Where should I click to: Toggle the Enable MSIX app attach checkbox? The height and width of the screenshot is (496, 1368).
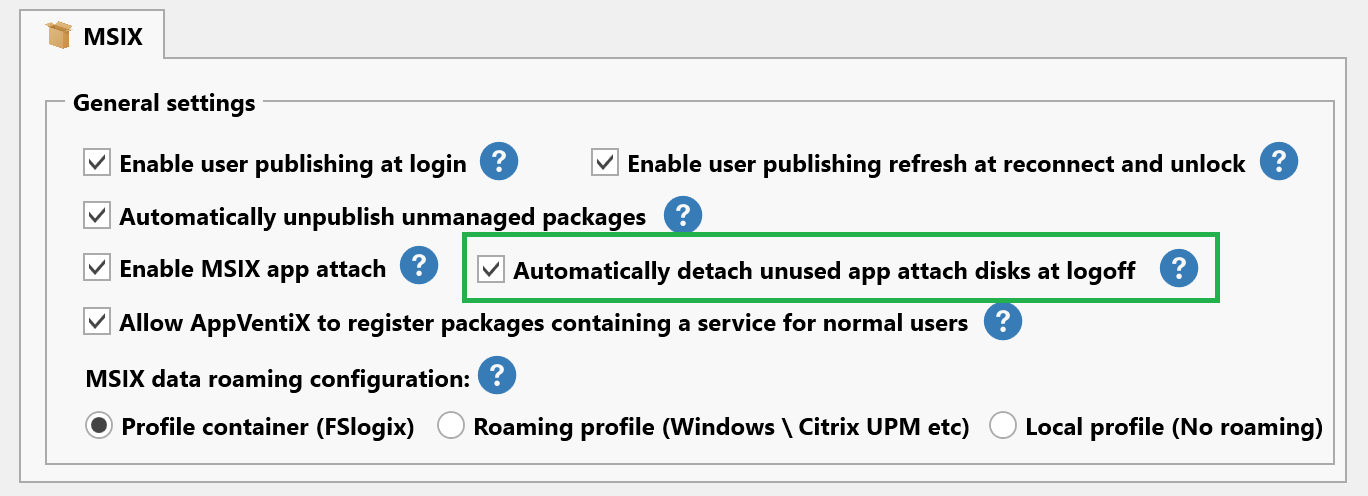tap(97, 268)
